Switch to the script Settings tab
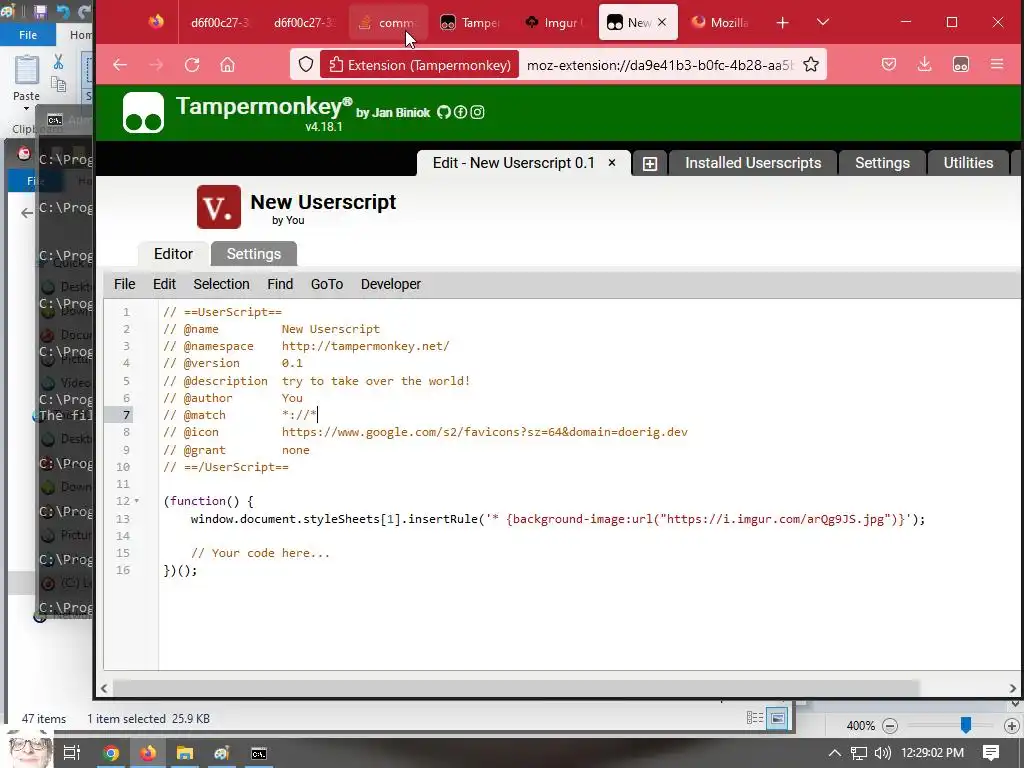Image resolution: width=1024 pixels, height=768 pixels. [253, 254]
